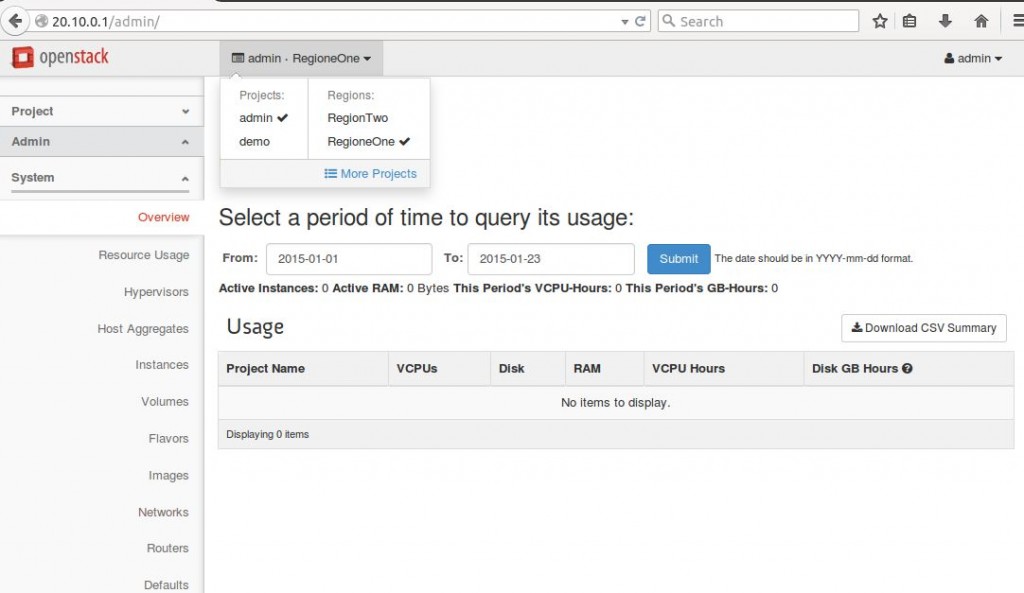Viewport: 1024px width, 593px height.
Task: Click the reader list icon in the toolbar
Action: [911, 20]
